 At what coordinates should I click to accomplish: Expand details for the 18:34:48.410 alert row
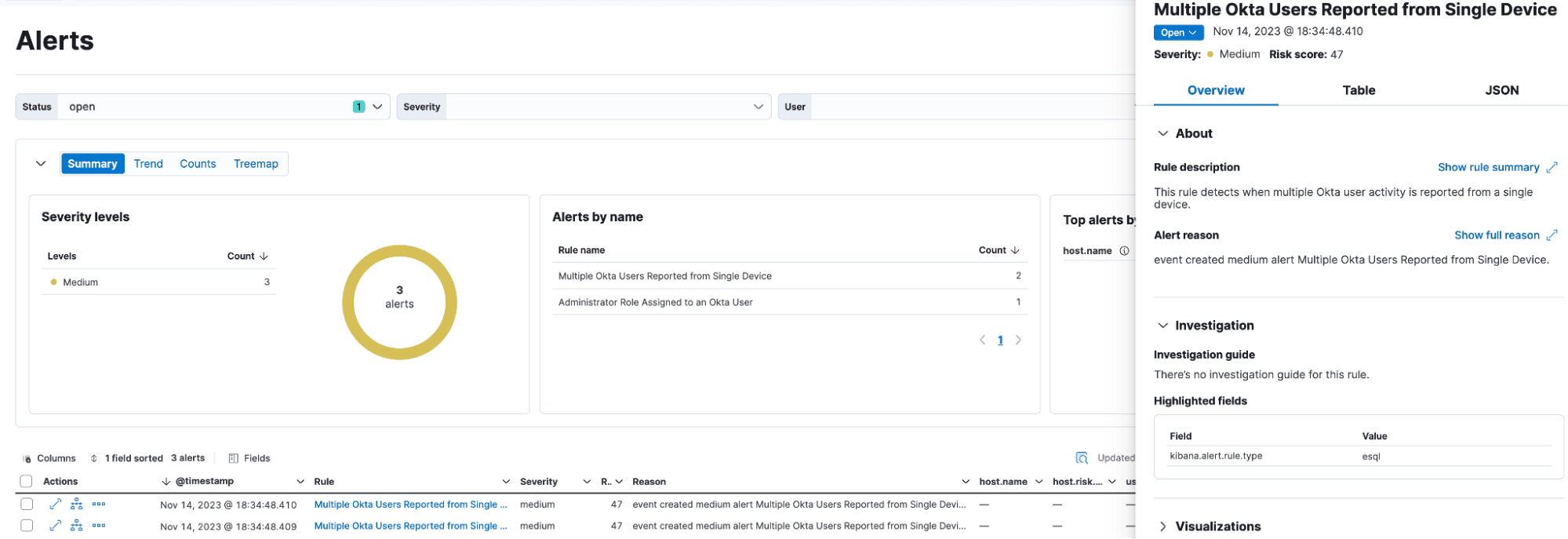[55, 504]
